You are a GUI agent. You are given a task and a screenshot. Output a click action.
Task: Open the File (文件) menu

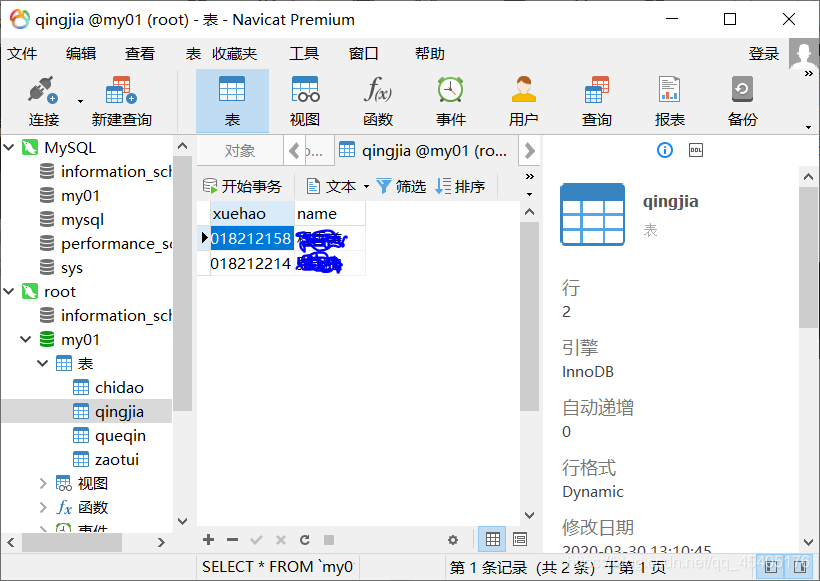(x=22, y=53)
